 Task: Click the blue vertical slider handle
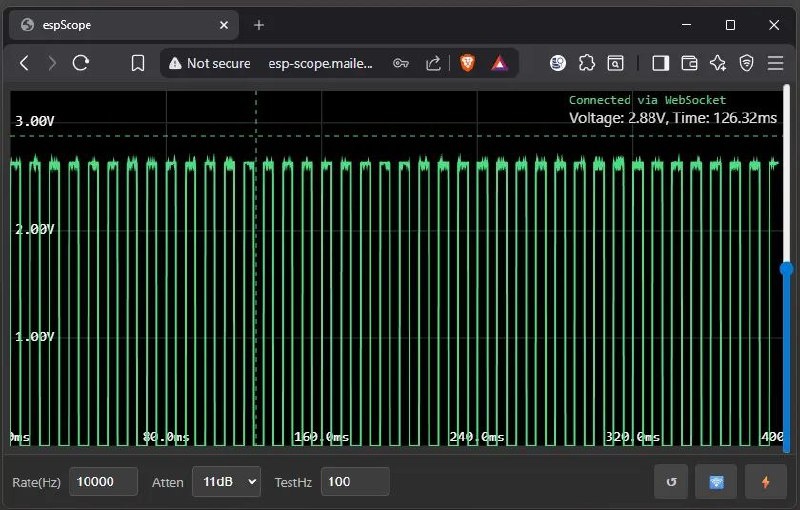pos(787,269)
